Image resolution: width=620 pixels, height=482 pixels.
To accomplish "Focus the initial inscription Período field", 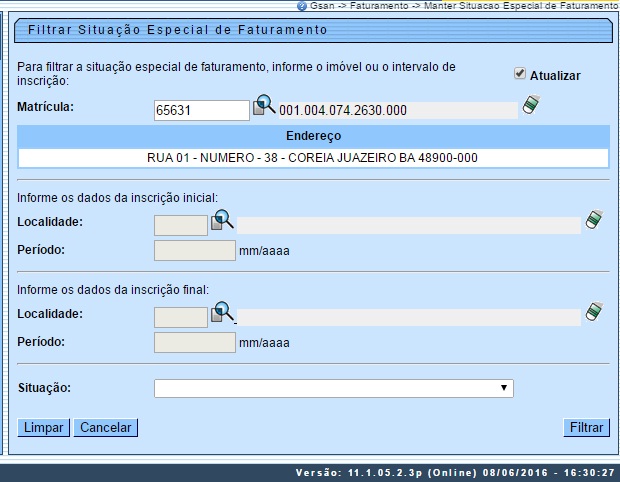I will 194,250.
